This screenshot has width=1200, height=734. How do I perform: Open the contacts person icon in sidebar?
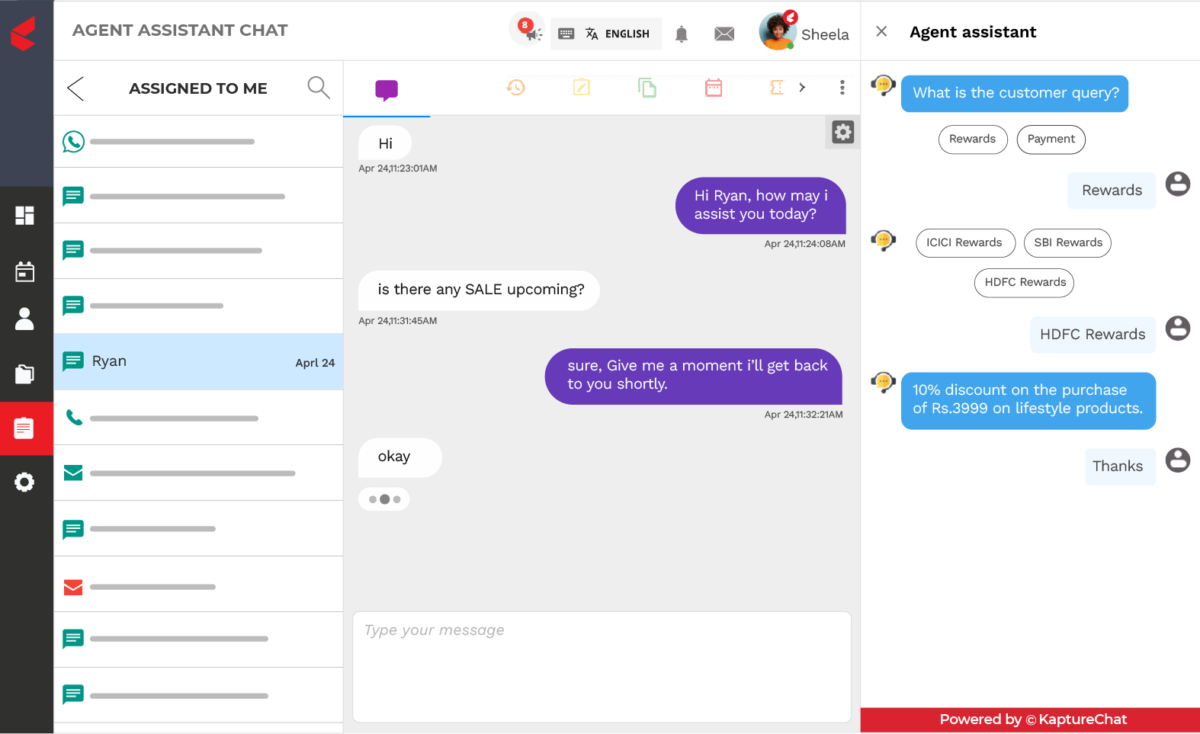click(x=25, y=319)
